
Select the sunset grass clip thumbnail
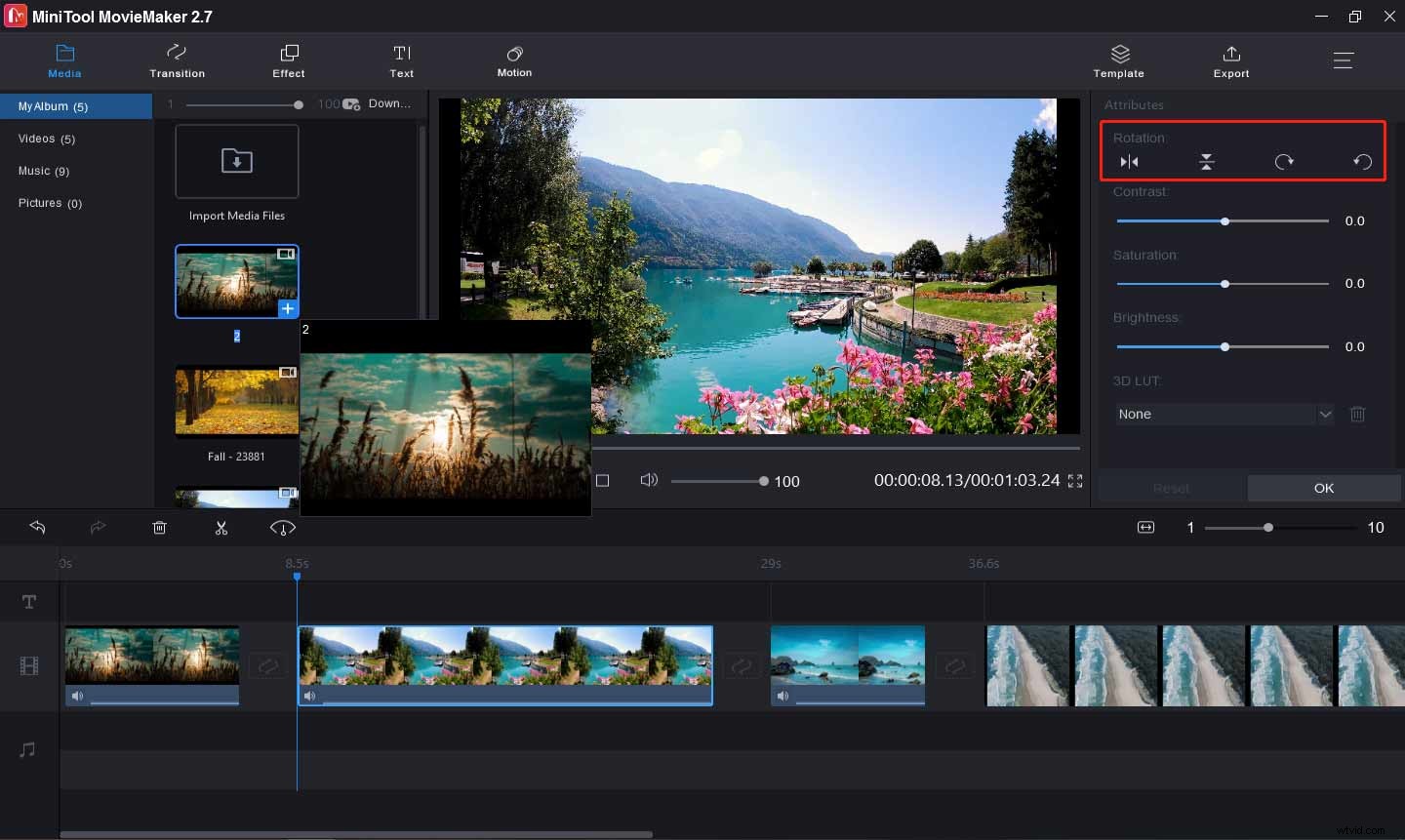[x=237, y=281]
